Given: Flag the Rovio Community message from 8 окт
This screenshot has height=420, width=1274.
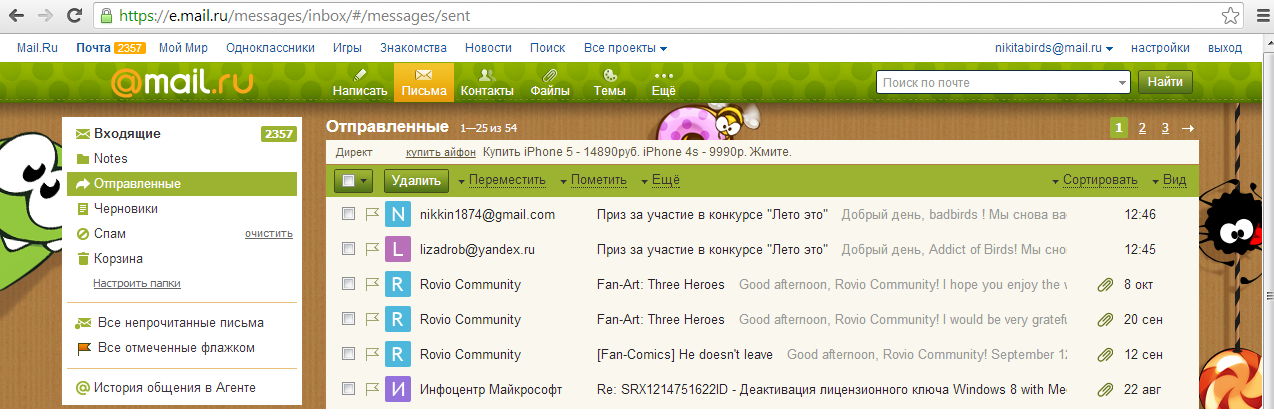Looking at the screenshot, I should (371, 284).
